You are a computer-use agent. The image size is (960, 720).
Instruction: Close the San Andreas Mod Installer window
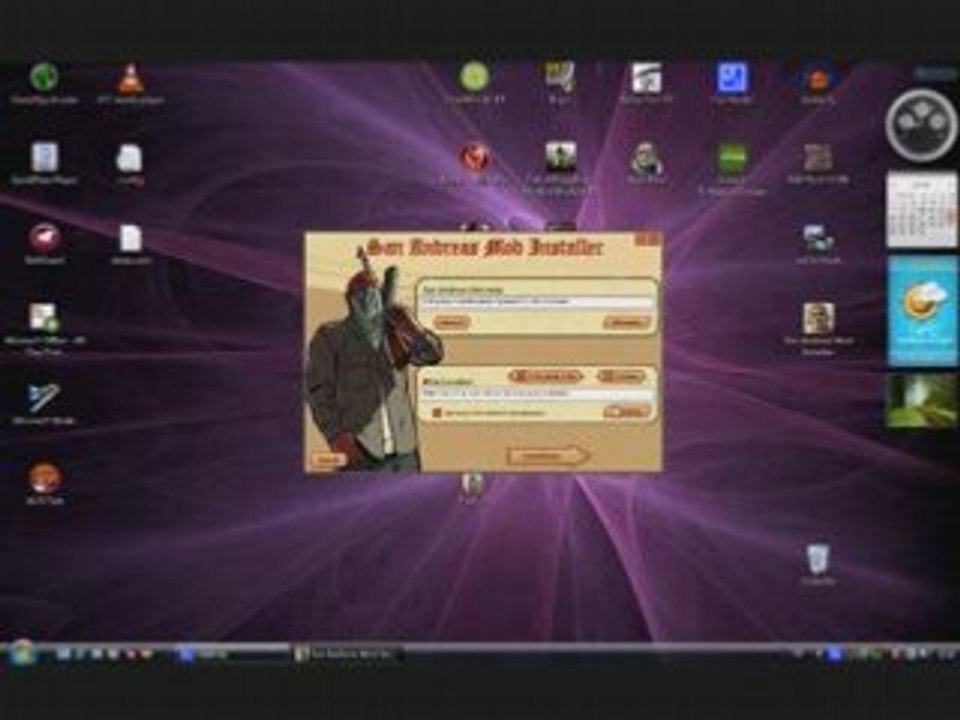pyautogui.click(x=652, y=239)
